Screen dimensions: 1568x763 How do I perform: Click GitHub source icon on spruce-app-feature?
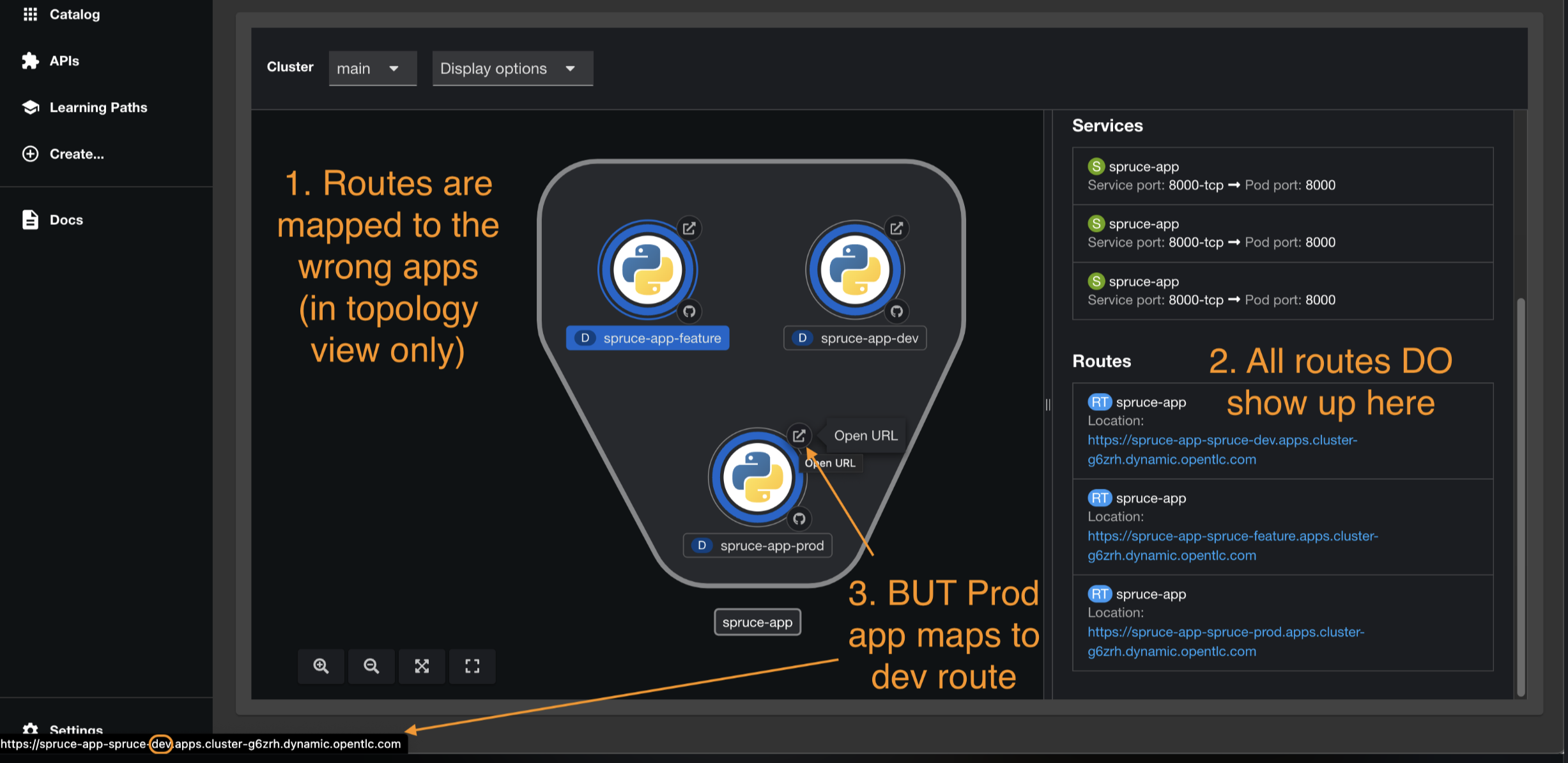tap(689, 311)
